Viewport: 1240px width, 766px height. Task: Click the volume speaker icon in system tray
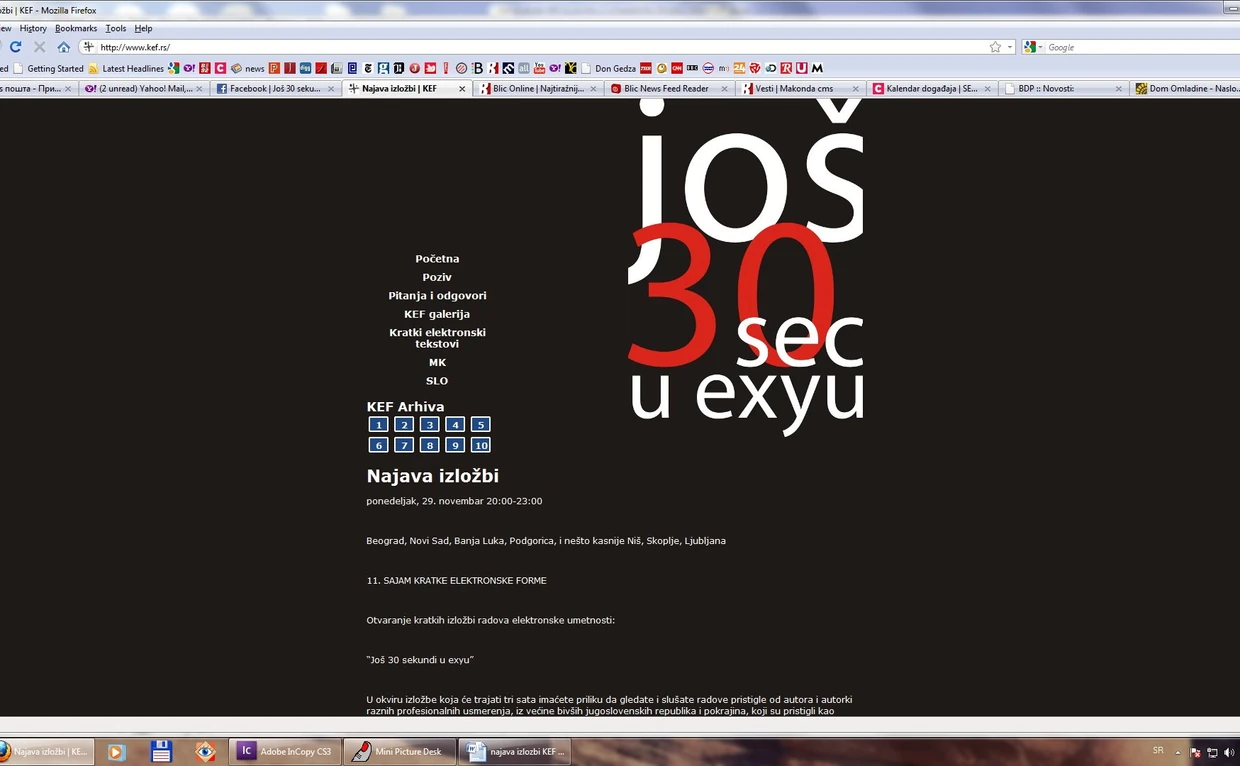(x=1229, y=752)
